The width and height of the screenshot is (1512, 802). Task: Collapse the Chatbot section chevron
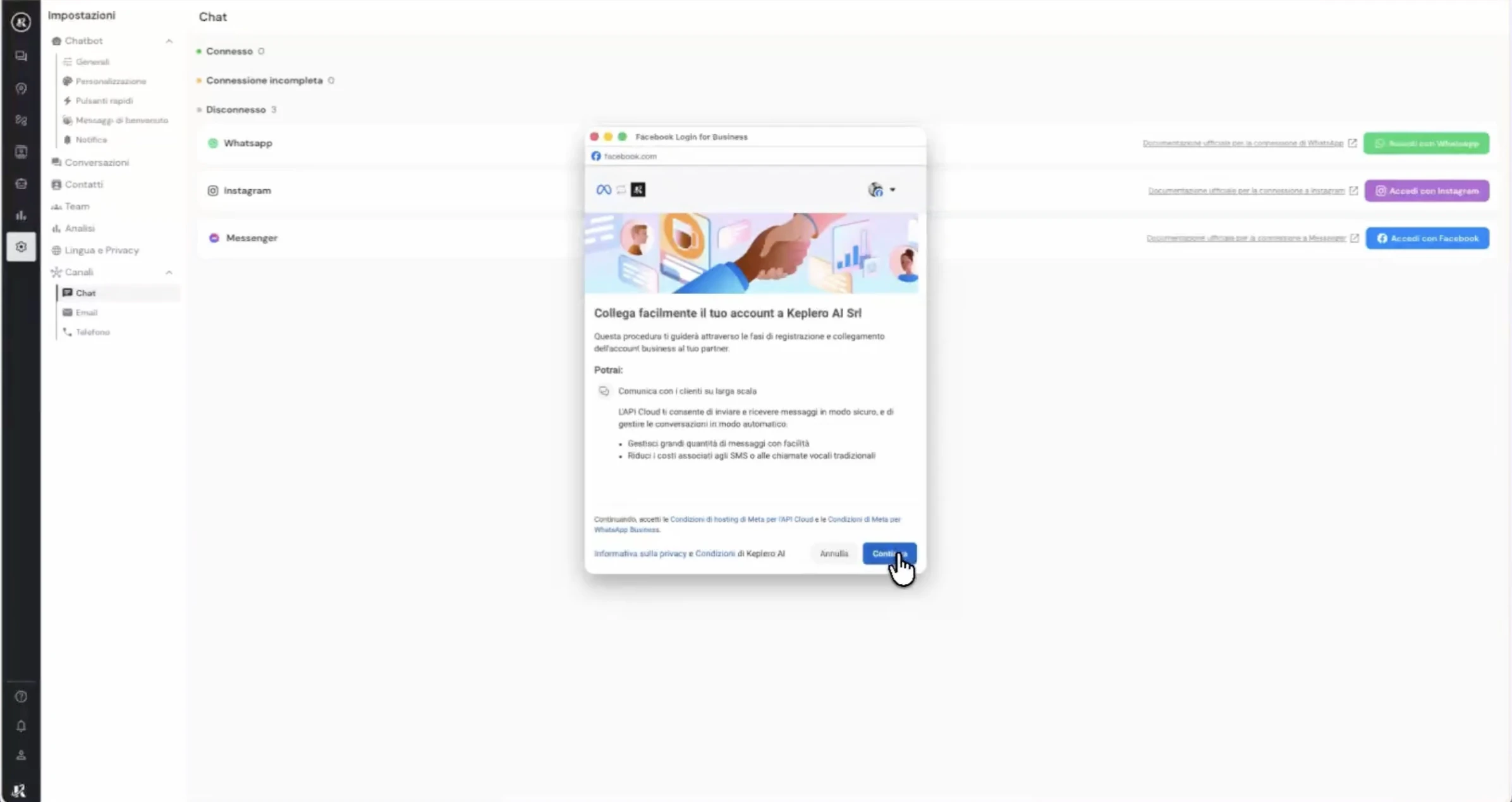point(169,41)
